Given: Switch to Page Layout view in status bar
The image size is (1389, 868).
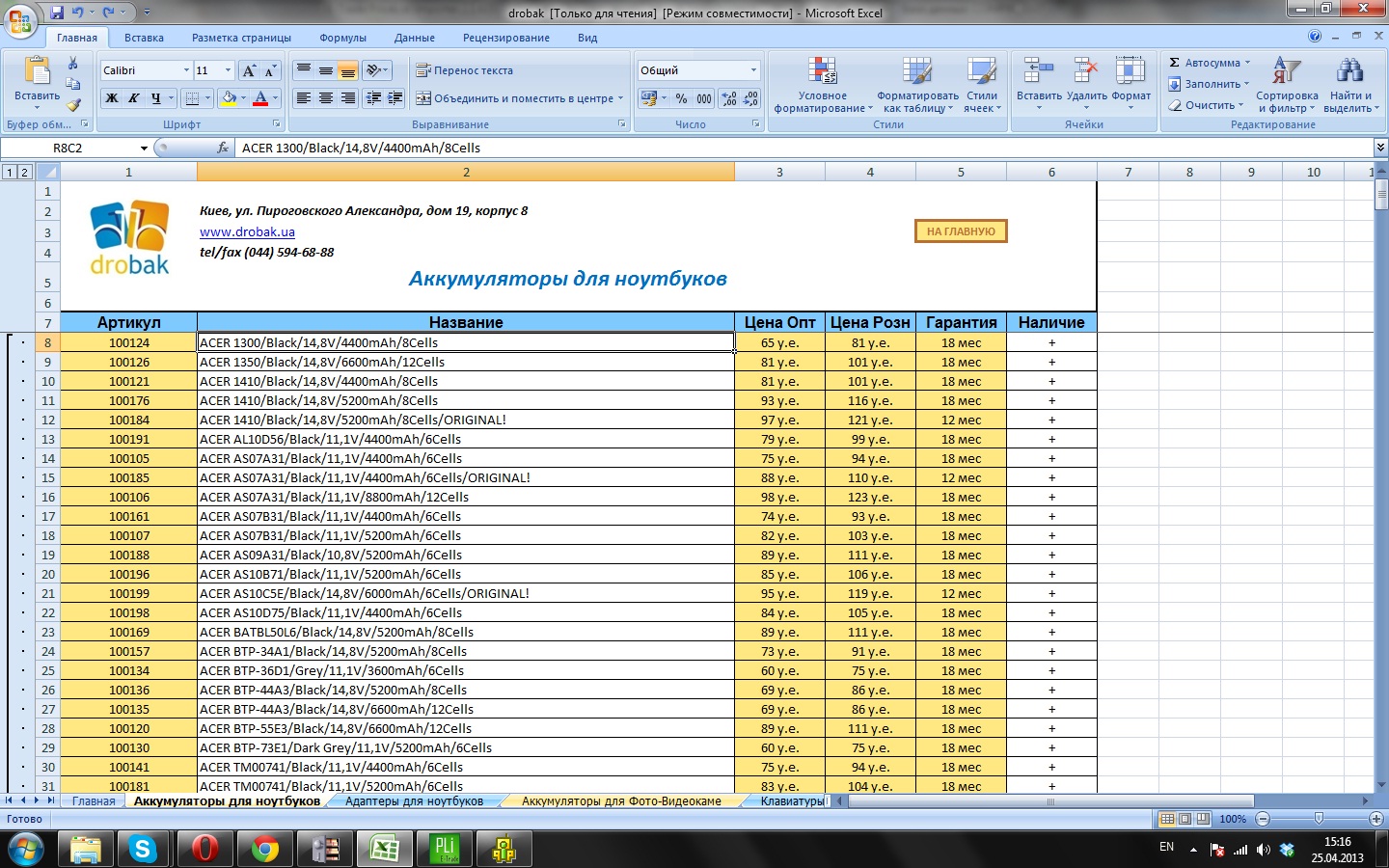Looking at the screenshot, I should [x=1185, y=819].
